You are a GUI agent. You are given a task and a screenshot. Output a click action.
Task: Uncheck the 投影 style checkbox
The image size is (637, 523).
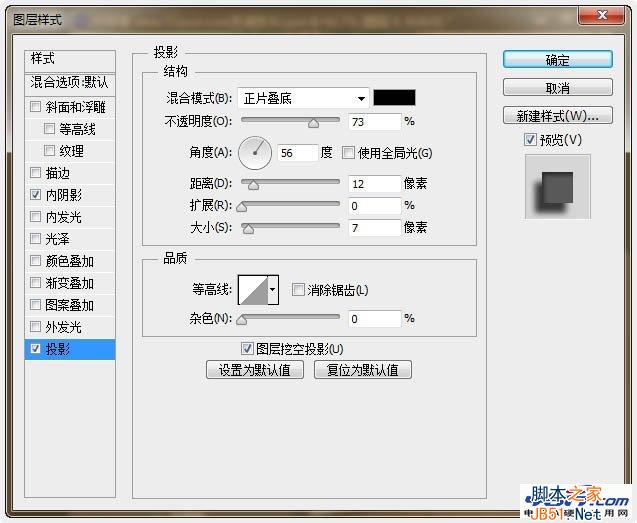point(35,349)
